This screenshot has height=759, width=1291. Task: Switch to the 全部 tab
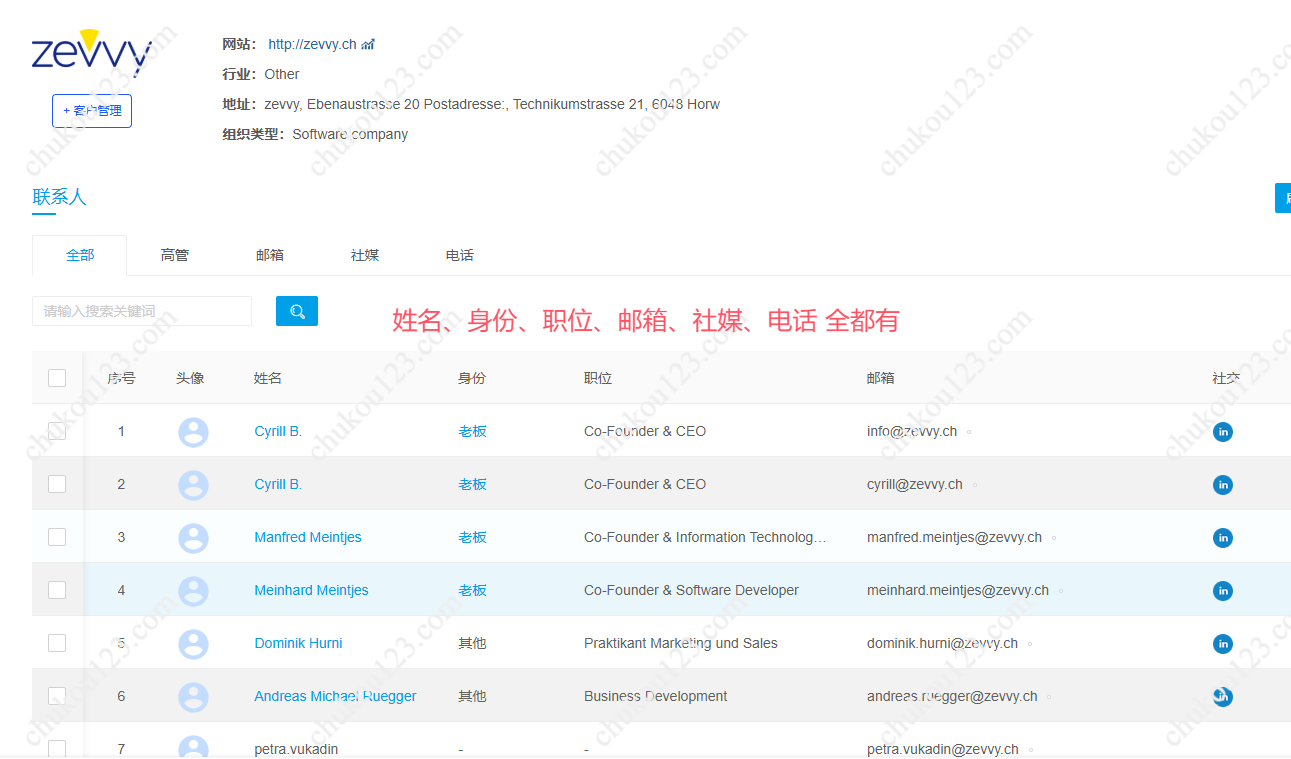click(x=80, y=255)
